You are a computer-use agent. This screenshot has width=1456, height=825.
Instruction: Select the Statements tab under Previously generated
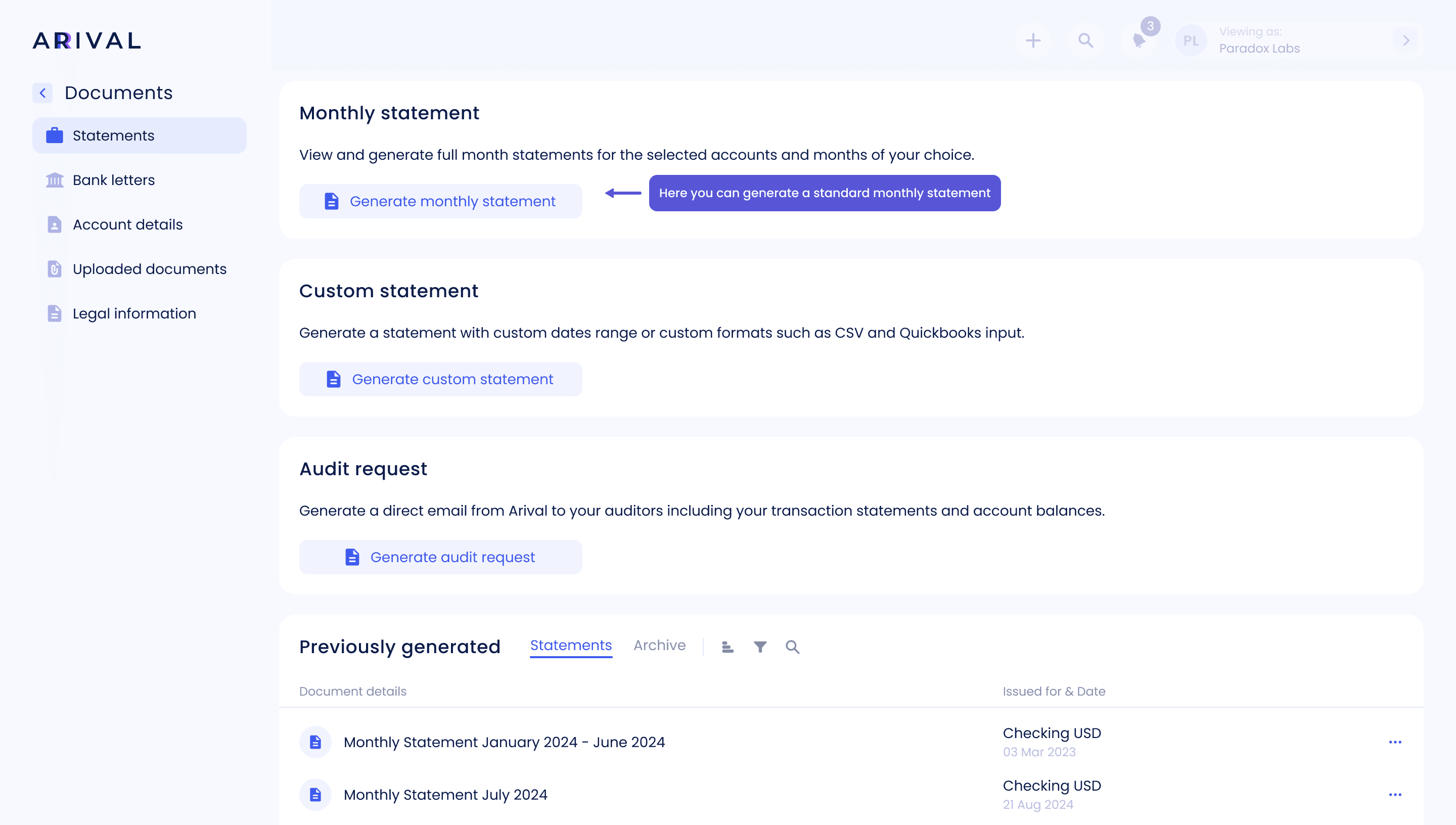(570, 646)
